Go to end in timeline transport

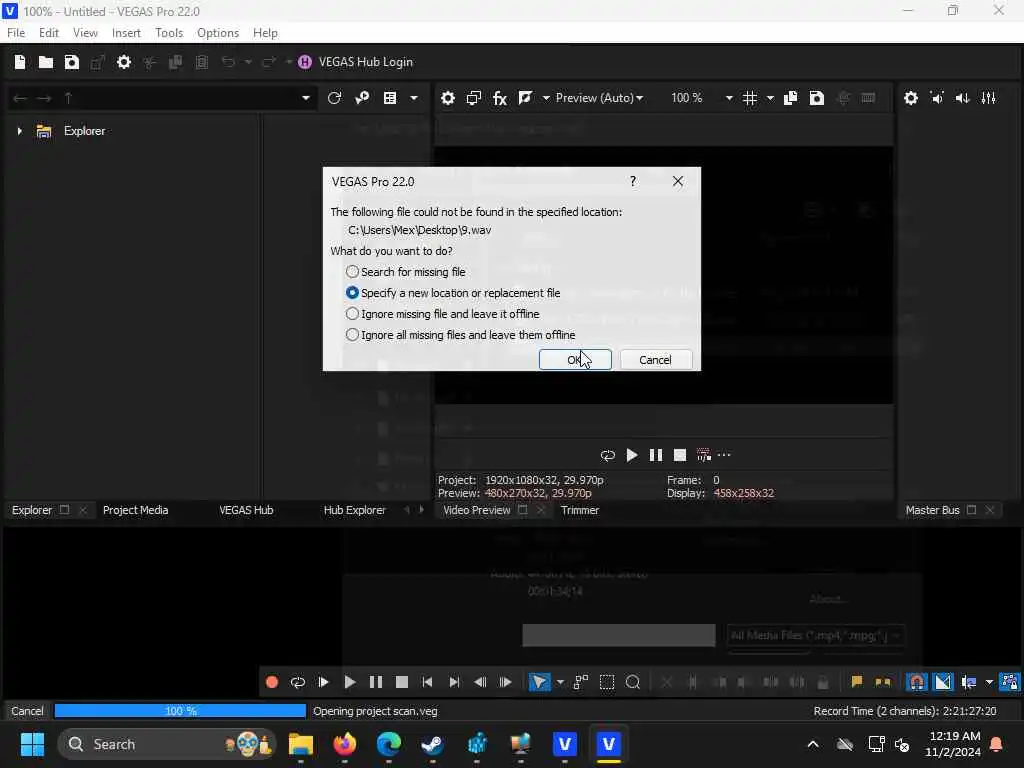pyautogui.click(x=454, y=682)
